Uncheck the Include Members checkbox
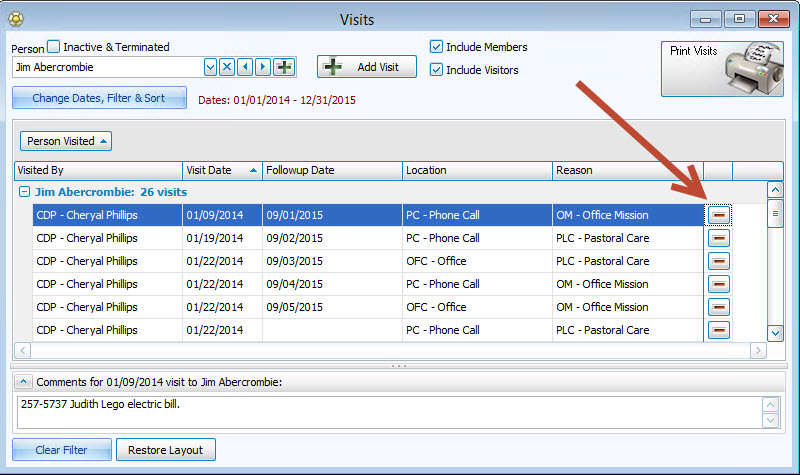This screenshot has height=475, width=800. 436,47
